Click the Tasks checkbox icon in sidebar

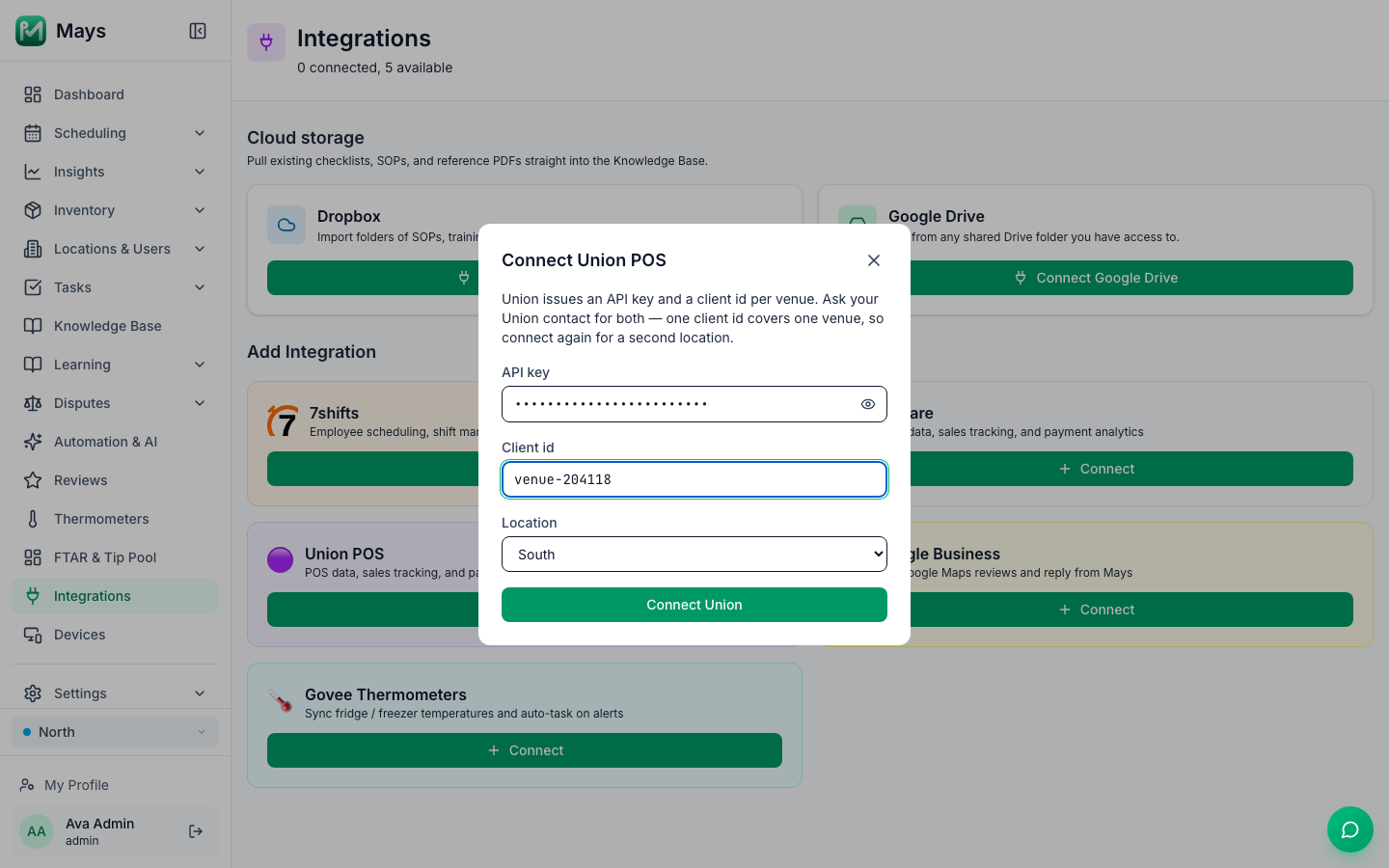(x=33, y=287)
